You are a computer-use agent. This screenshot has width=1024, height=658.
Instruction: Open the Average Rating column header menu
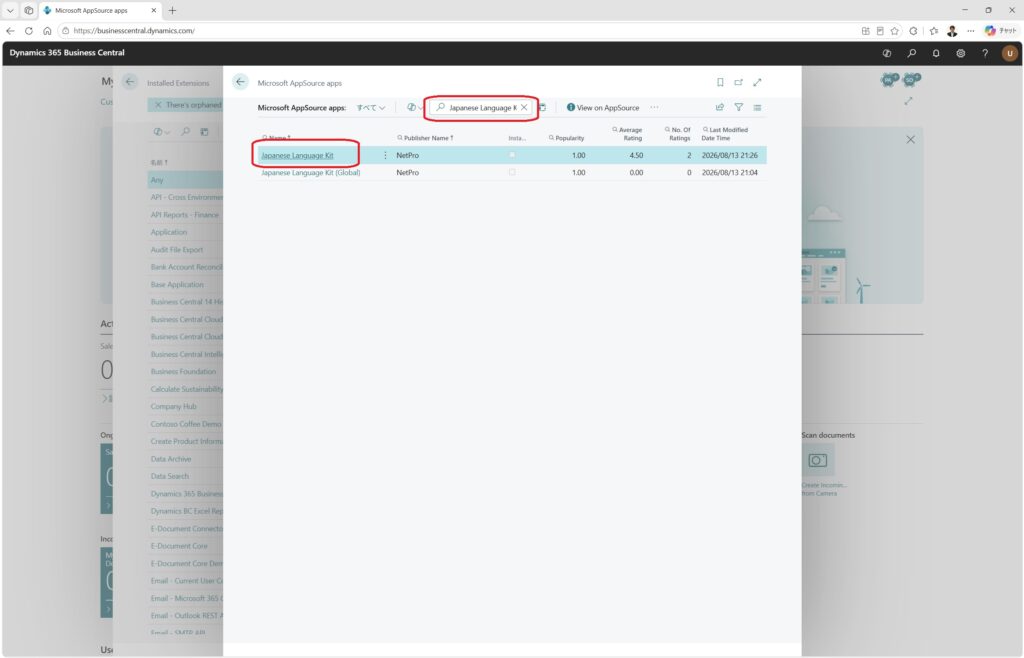(627, 134)
